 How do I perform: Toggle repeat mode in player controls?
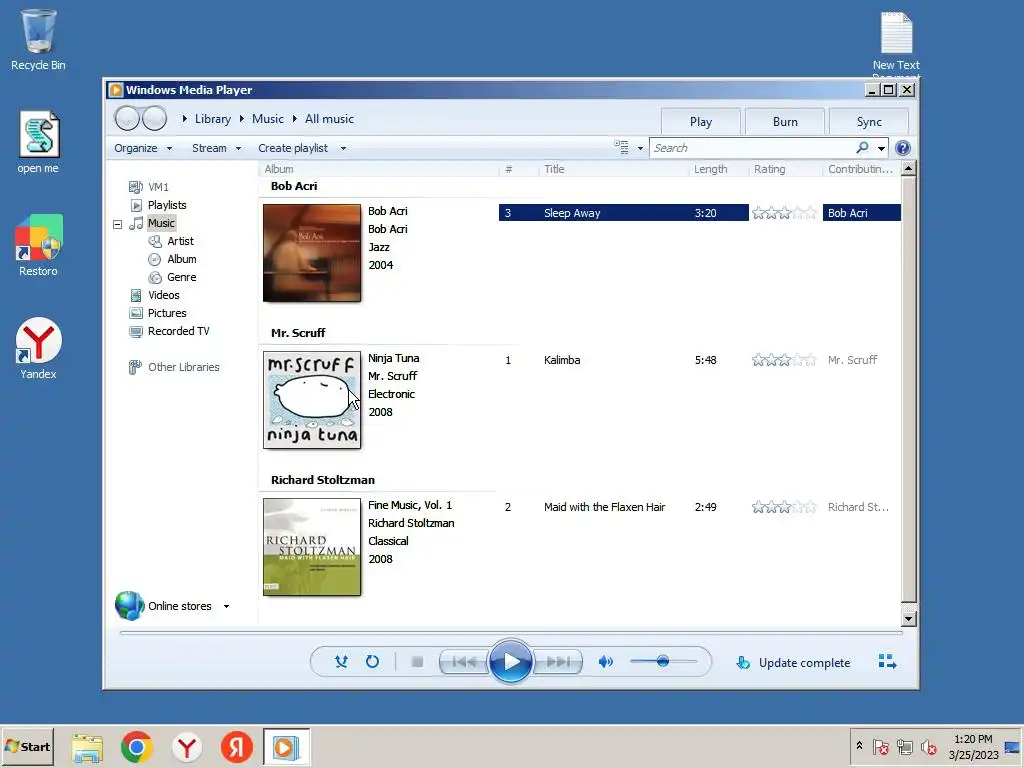[372, 662]
